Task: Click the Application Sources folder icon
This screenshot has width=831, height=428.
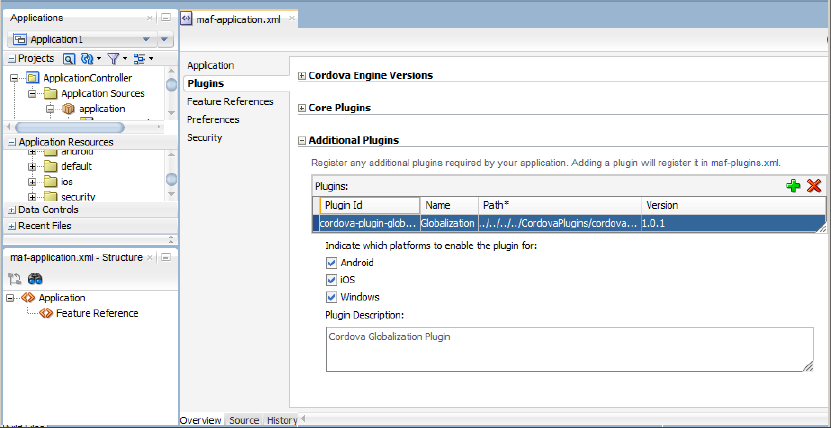Action: pos(50,94)
